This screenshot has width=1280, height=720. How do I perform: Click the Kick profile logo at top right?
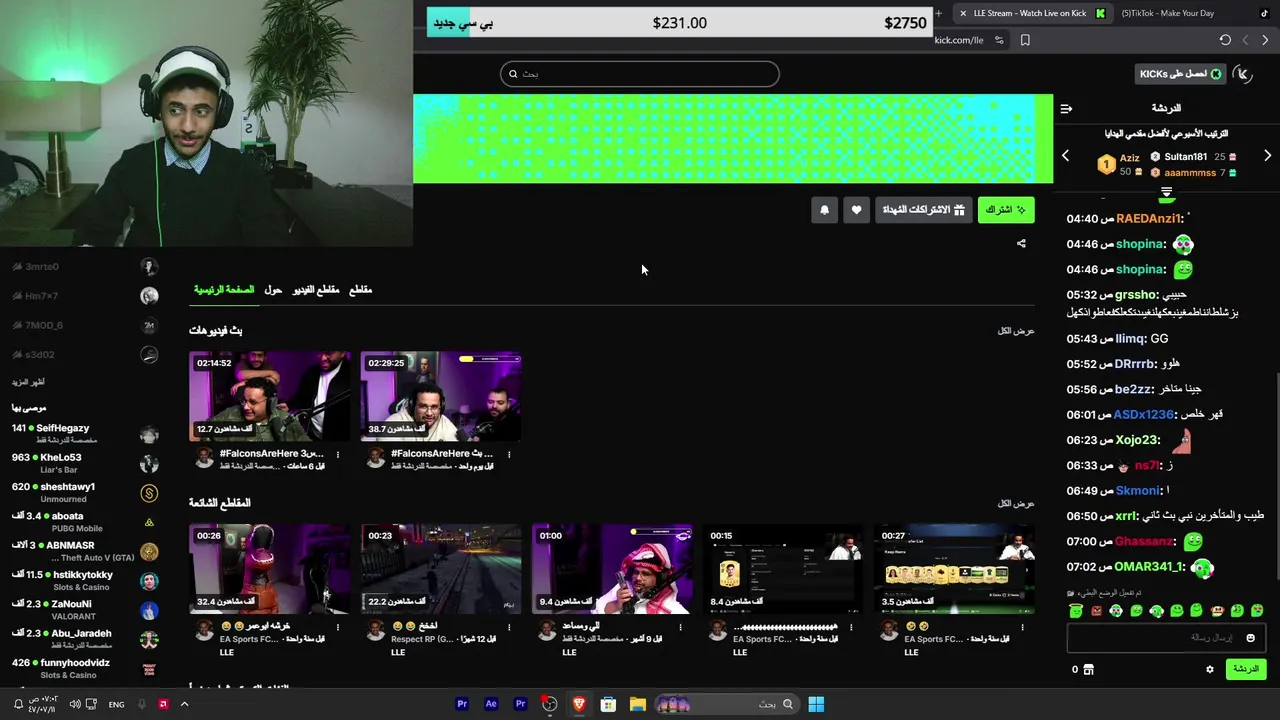coord(1243,73)
